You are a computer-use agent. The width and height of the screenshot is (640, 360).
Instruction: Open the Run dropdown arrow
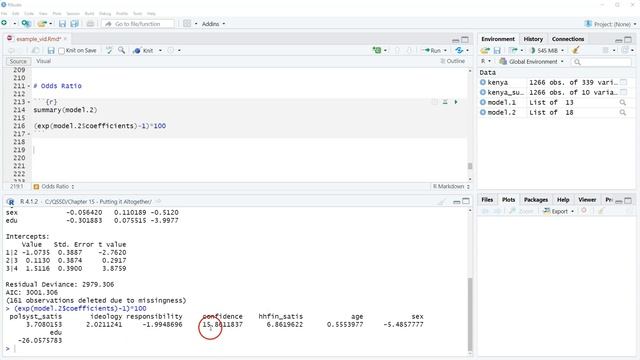[445, 51]
